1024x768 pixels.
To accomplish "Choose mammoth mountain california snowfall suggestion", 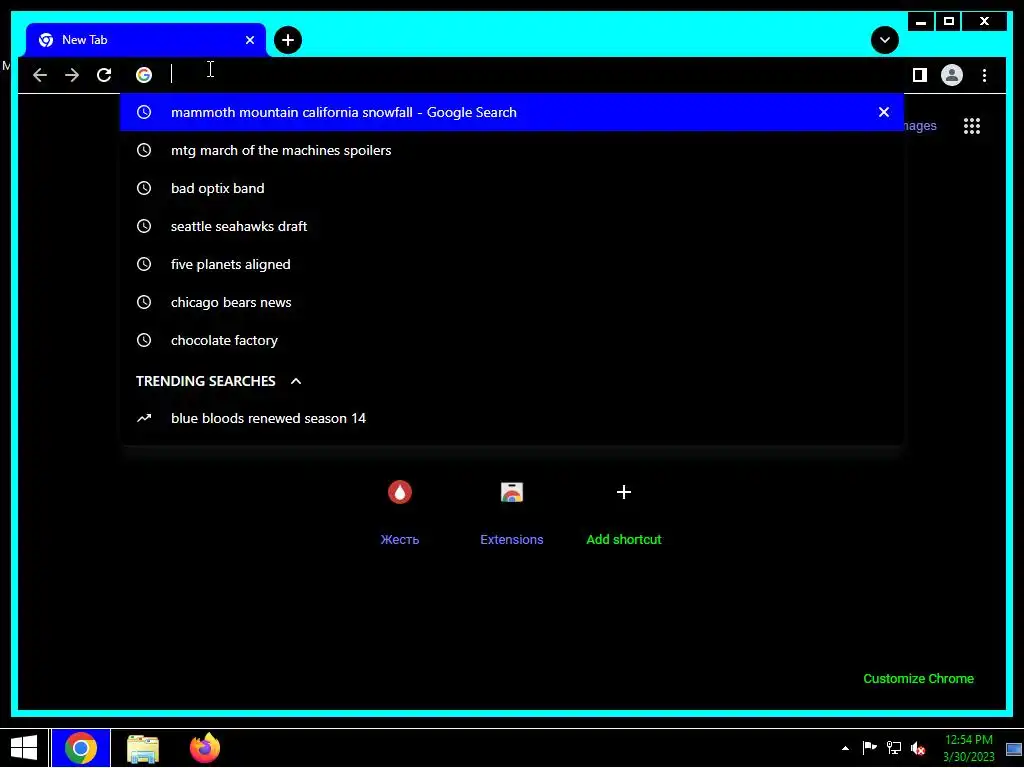I will point(512,112).
